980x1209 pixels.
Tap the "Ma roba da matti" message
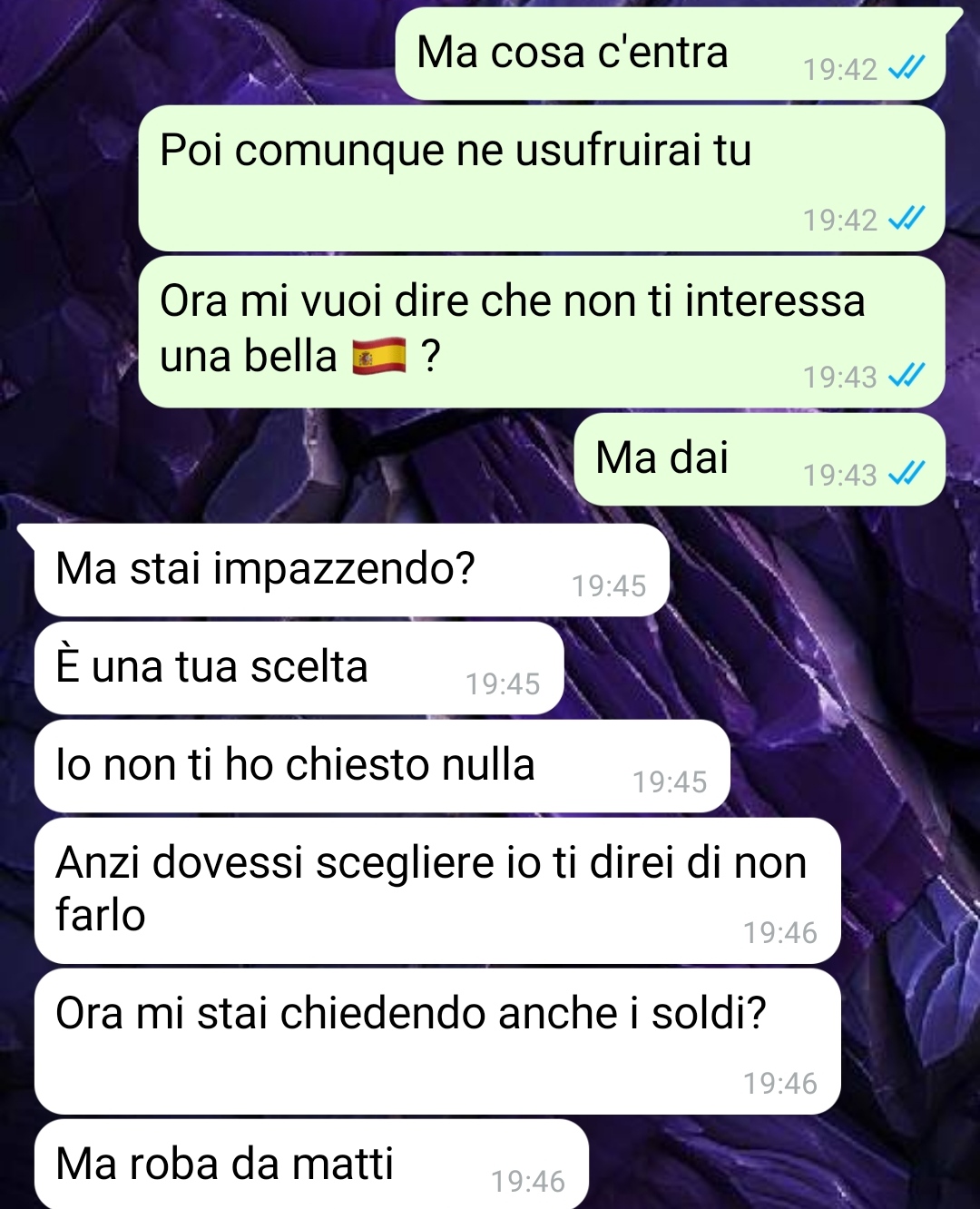tap(312, 1165)
